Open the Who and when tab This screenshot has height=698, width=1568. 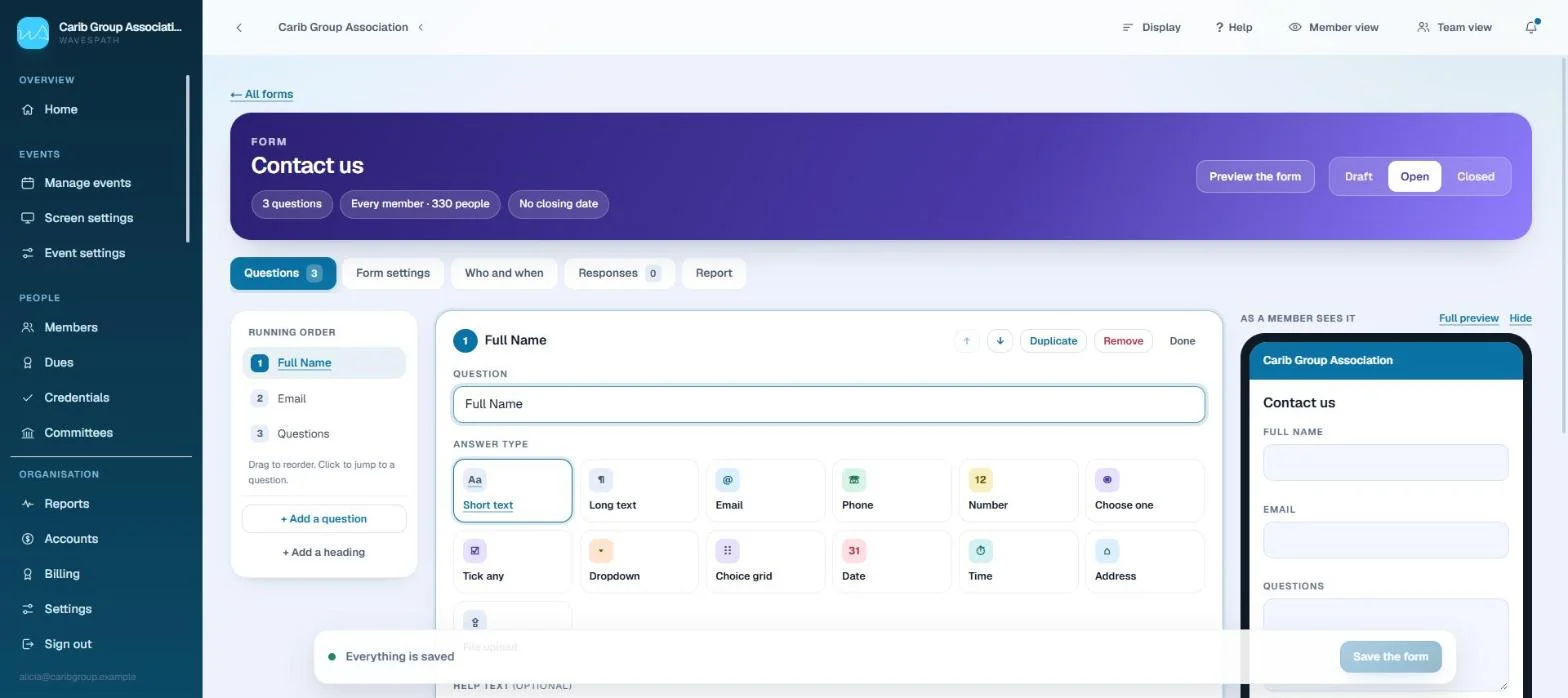pyautogui.click(x=504, y=273)
